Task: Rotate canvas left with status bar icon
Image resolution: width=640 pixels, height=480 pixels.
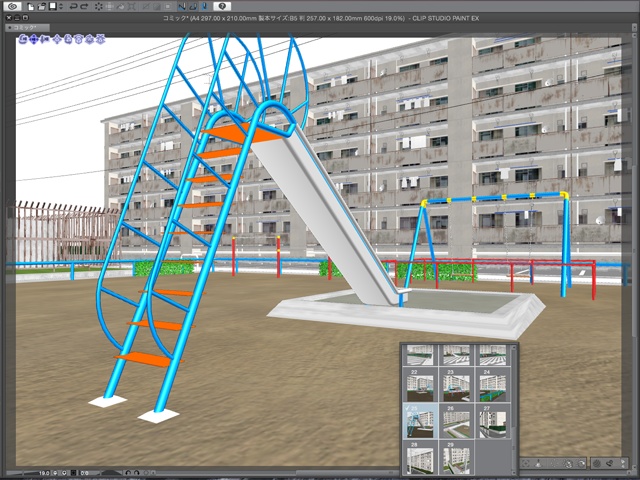Action: [x=128, y=473]
